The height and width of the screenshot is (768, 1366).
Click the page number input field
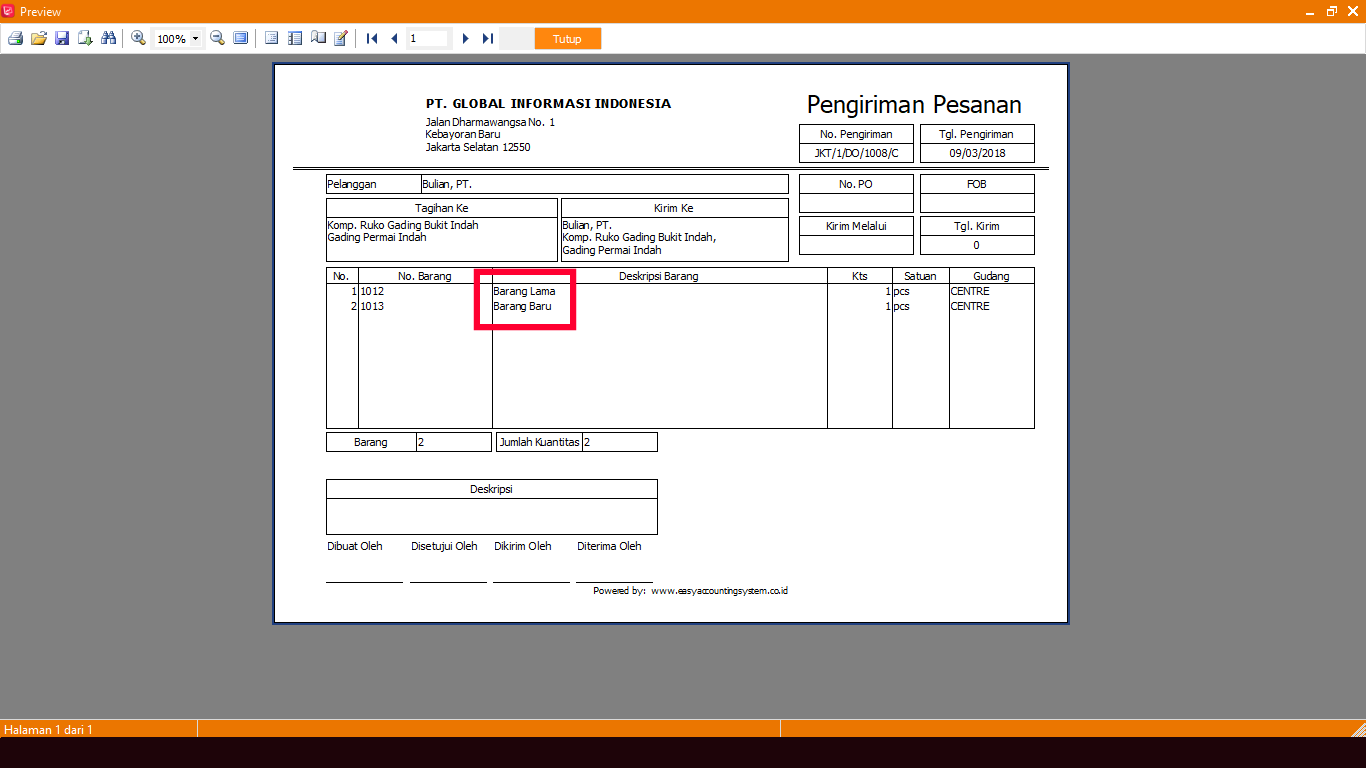[429, 39]
